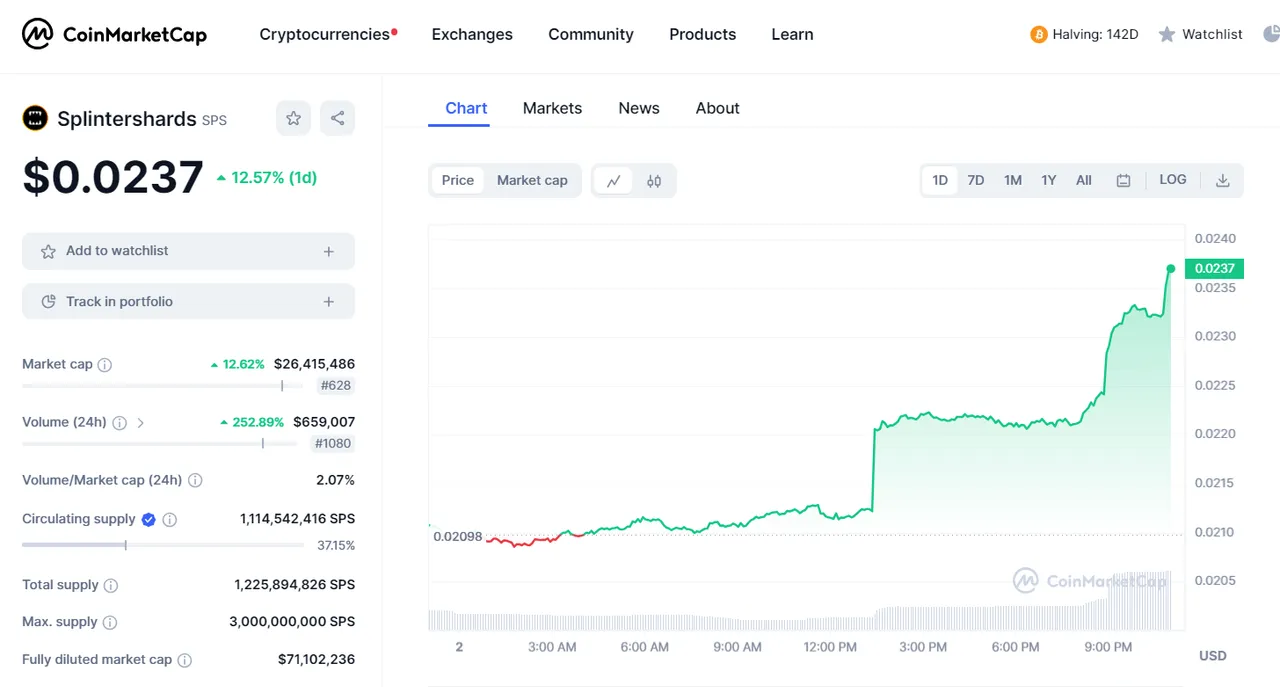This screenshot has width=1280, height=687.
Task: Switch to the Markets tab
Action: [552, 108]
